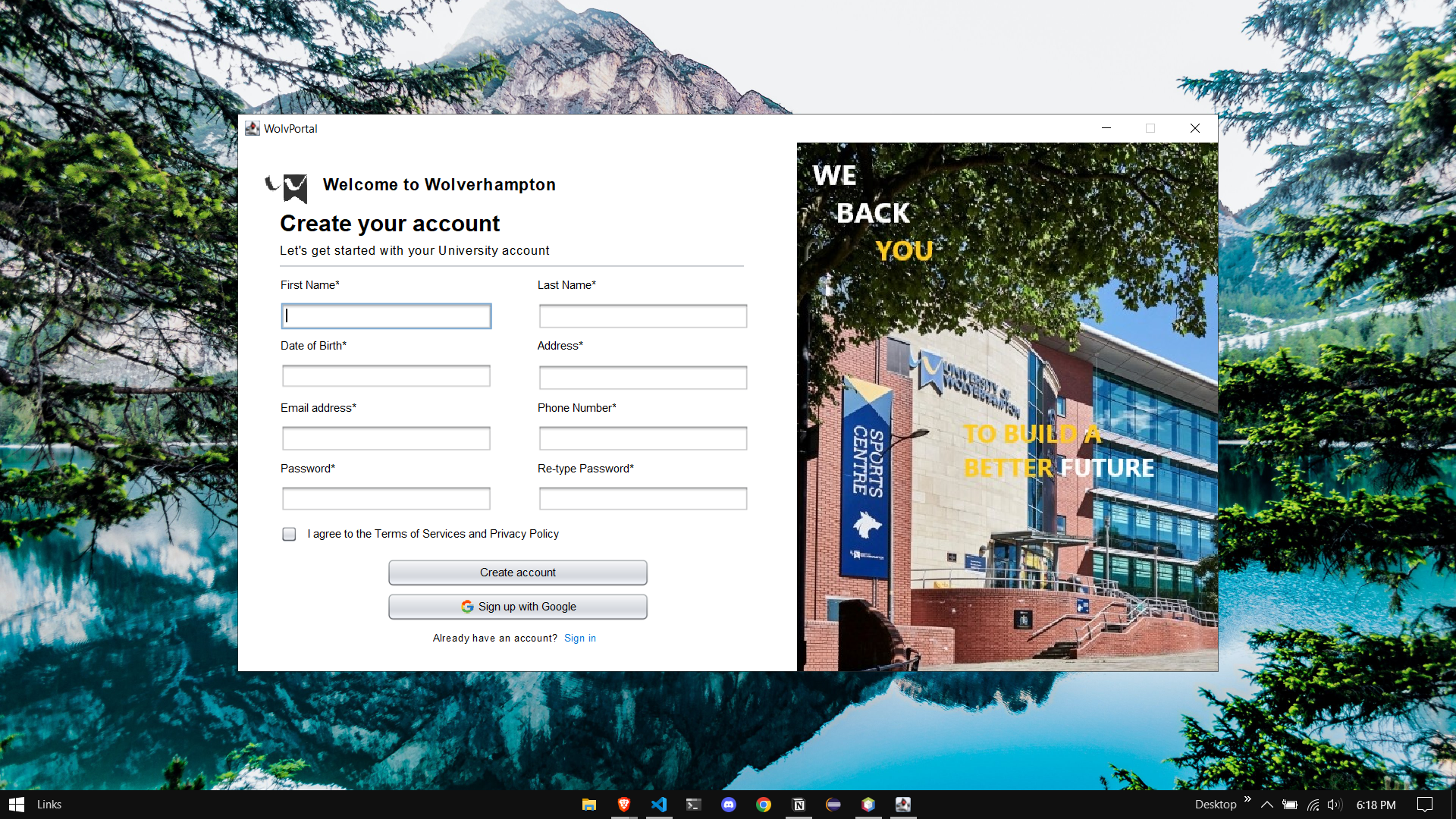Open the Discord taskbar icon
Viewport: 1456px width, 819px height.
pos(729,805)
